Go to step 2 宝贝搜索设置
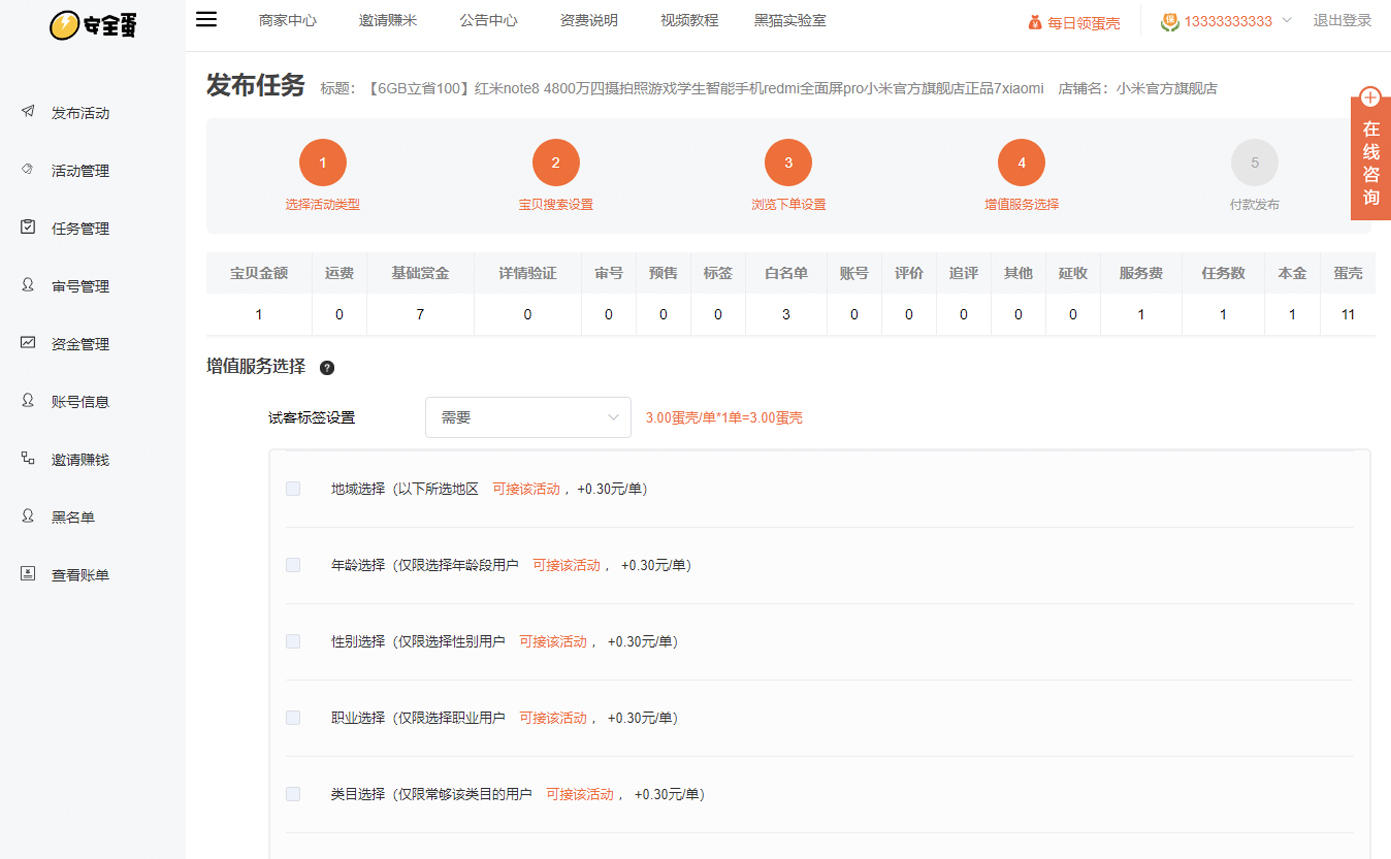 [x=556, y=163]
